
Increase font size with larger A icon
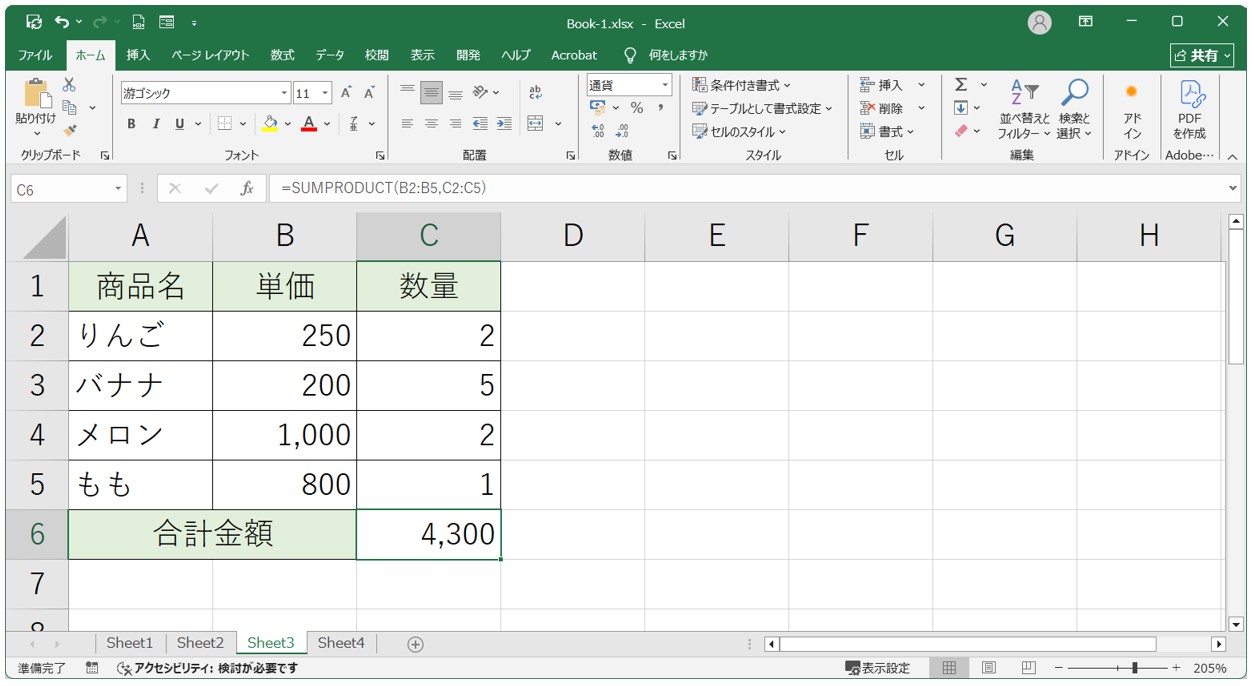346,93
